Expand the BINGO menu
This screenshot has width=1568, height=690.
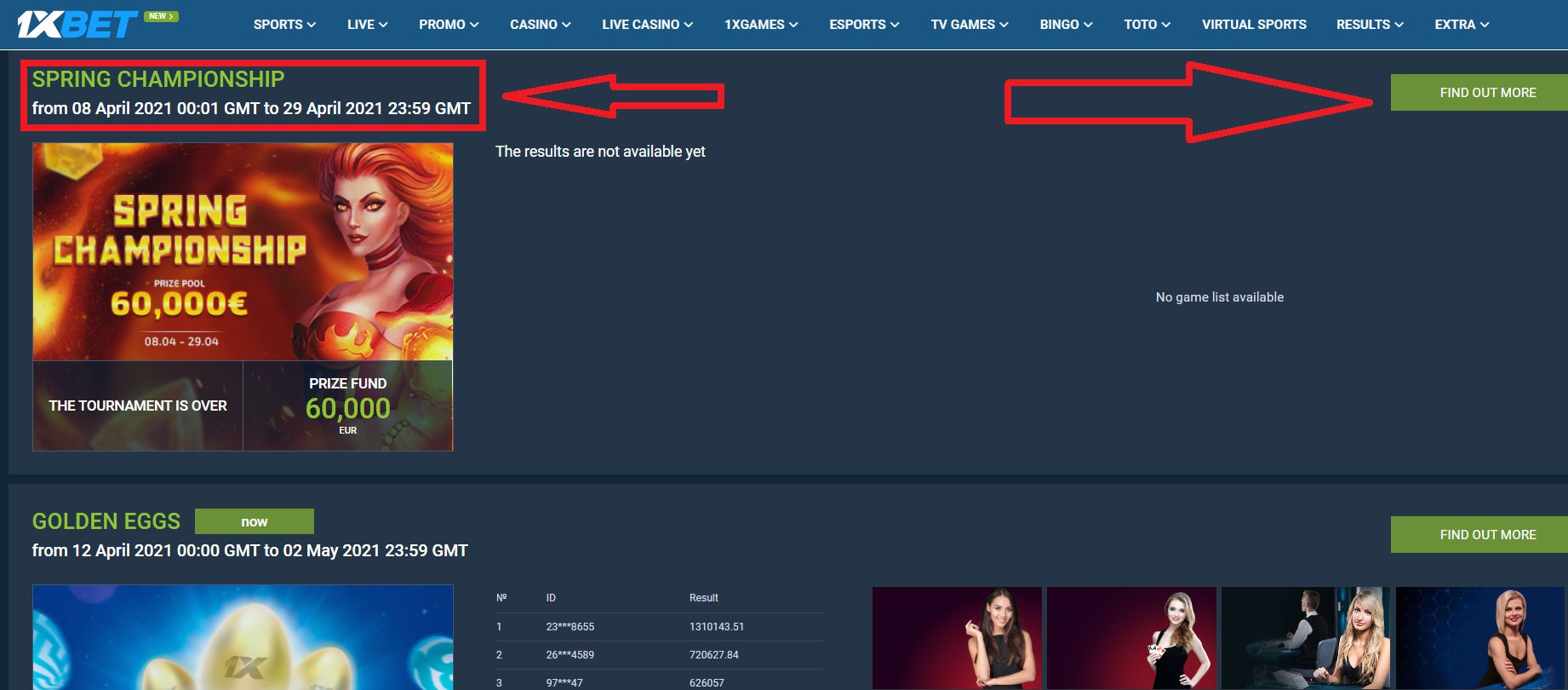(x=1066, y=25)
